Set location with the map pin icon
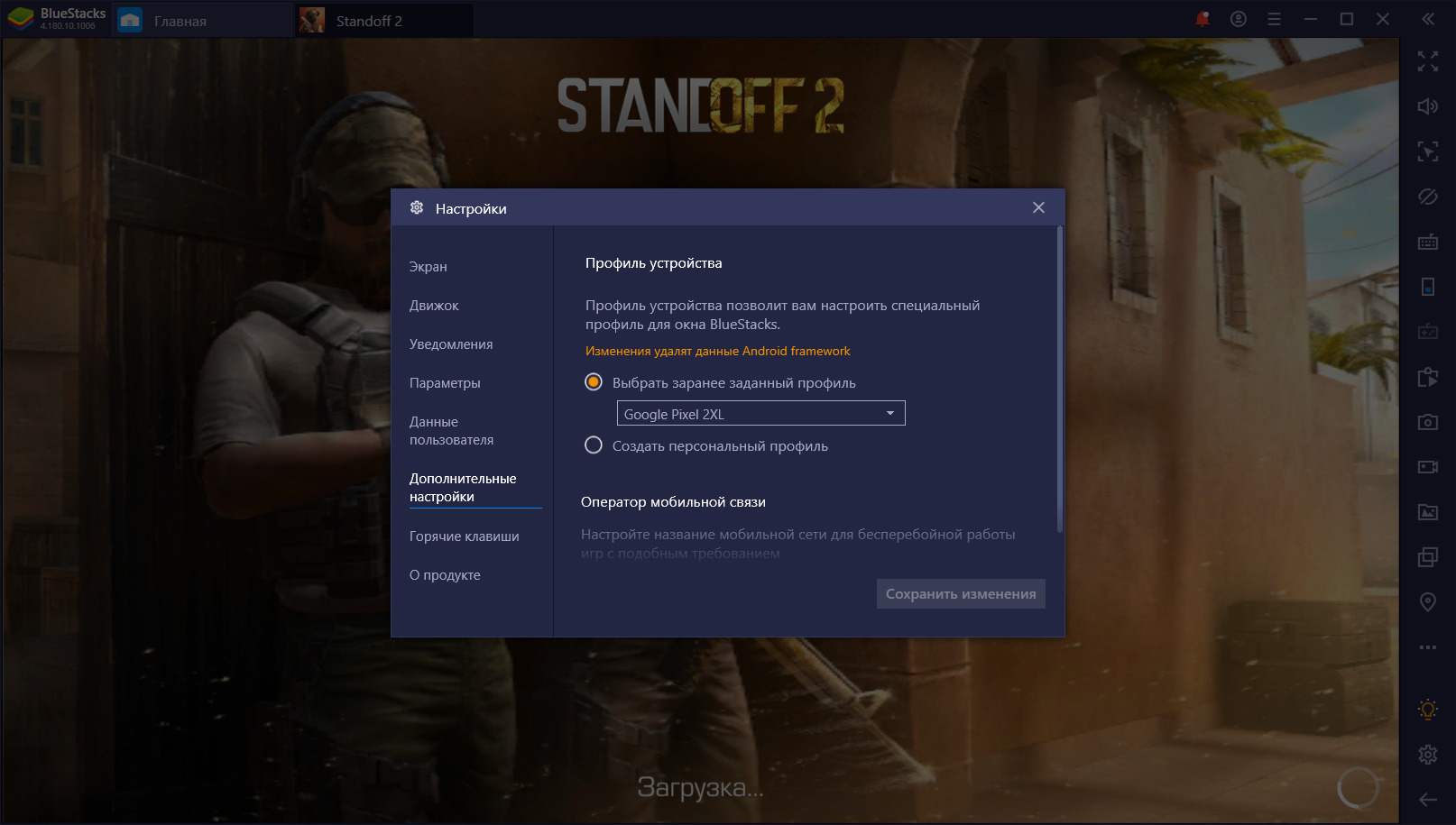The height and width of the screenshot is (825, 1456). coord(1427,602)
